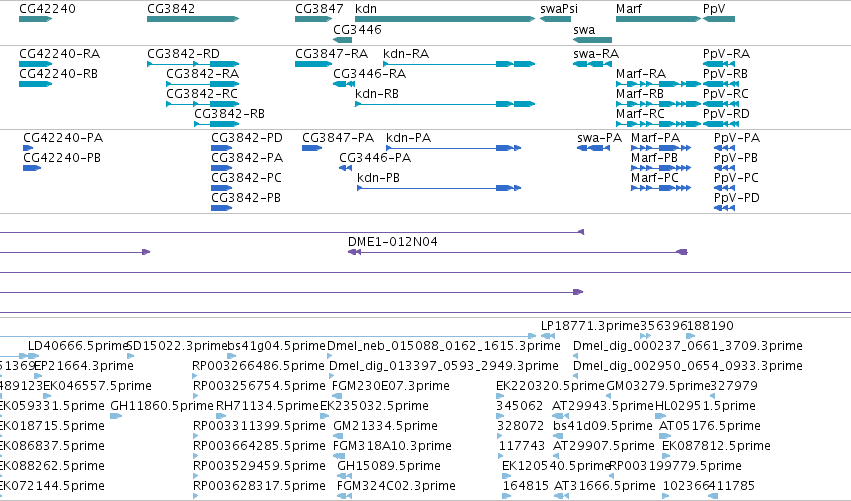Select EST GM21334.5prime
851x501 pixels.
338,436
